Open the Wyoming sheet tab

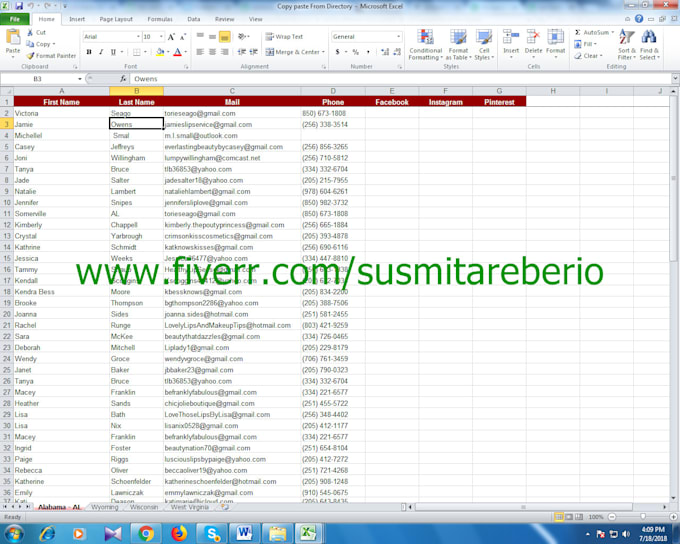(105, 507)
